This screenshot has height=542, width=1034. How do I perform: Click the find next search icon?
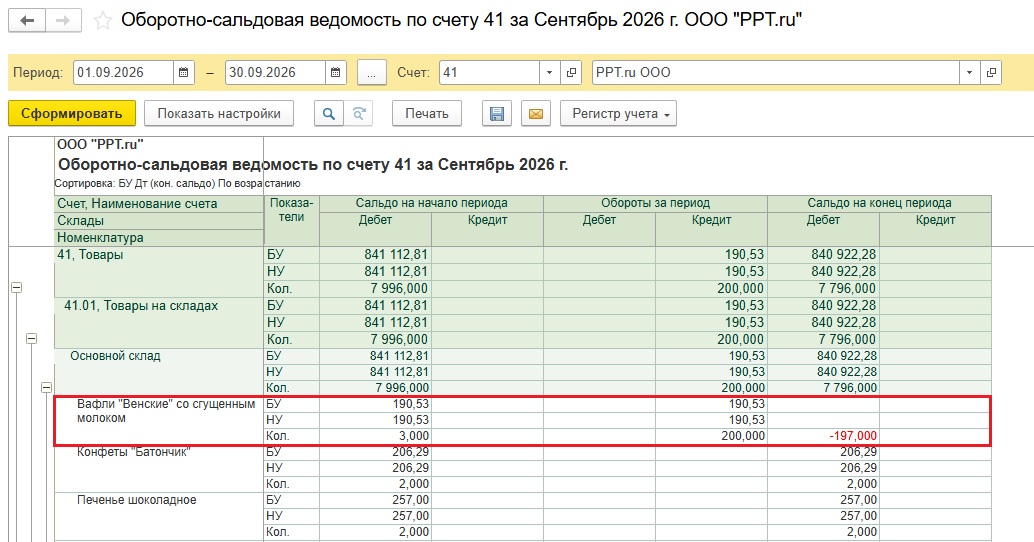click(x=358, y=113)
